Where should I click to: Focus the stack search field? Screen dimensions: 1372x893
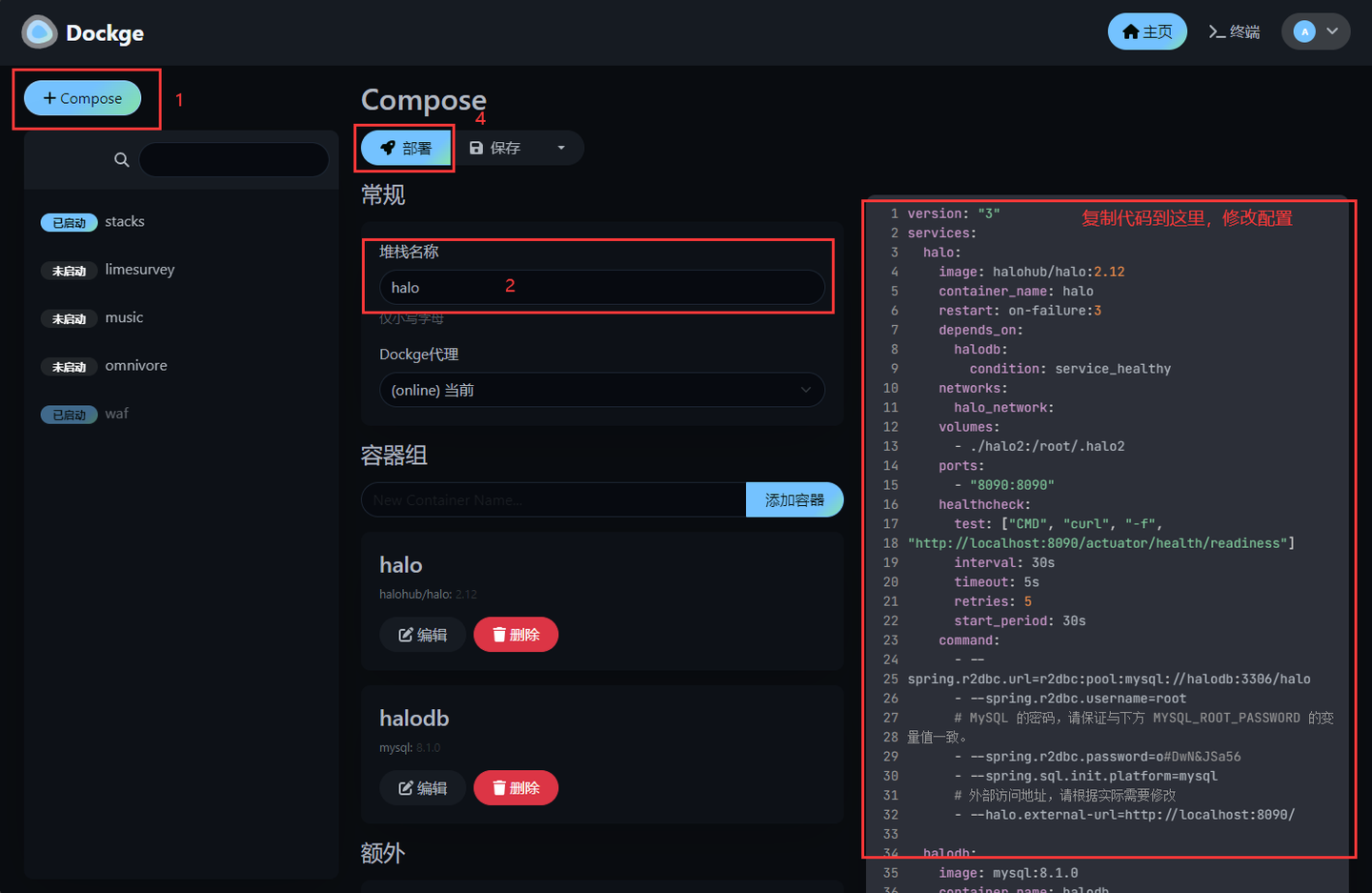tap(233, 160)
